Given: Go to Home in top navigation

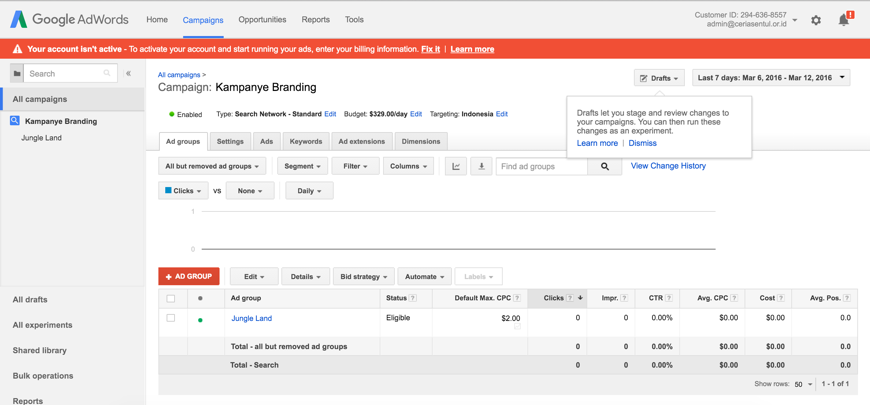Looking at the screenshot, I should 157,19.
